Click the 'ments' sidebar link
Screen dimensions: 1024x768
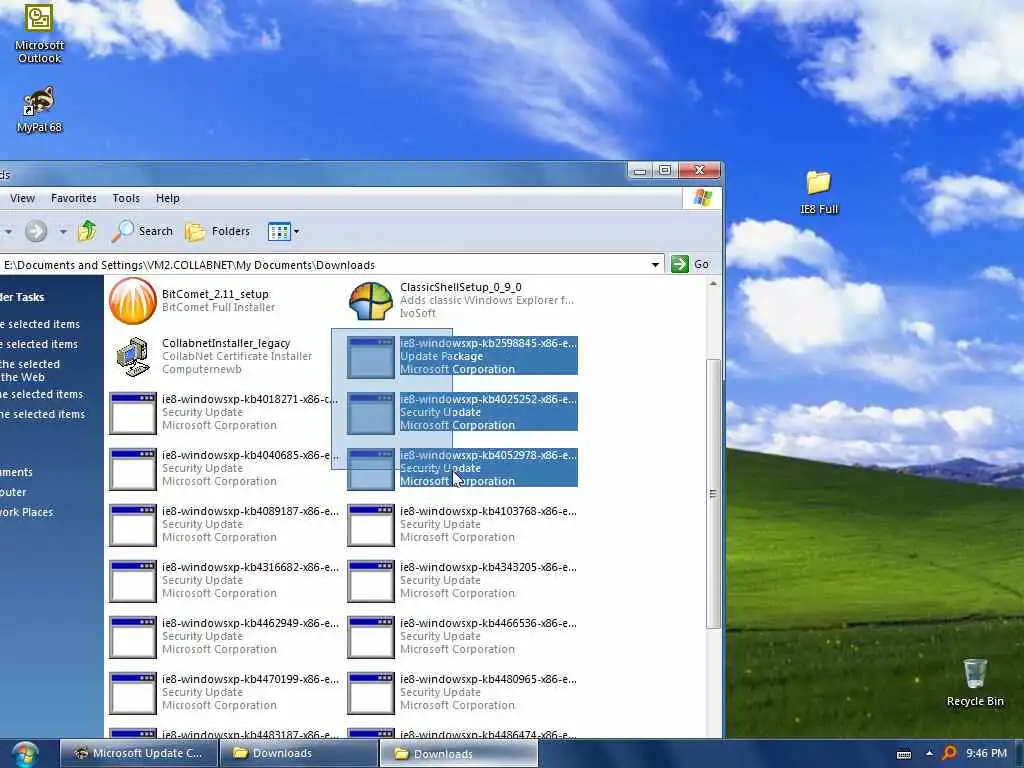[x=16, y=472]
